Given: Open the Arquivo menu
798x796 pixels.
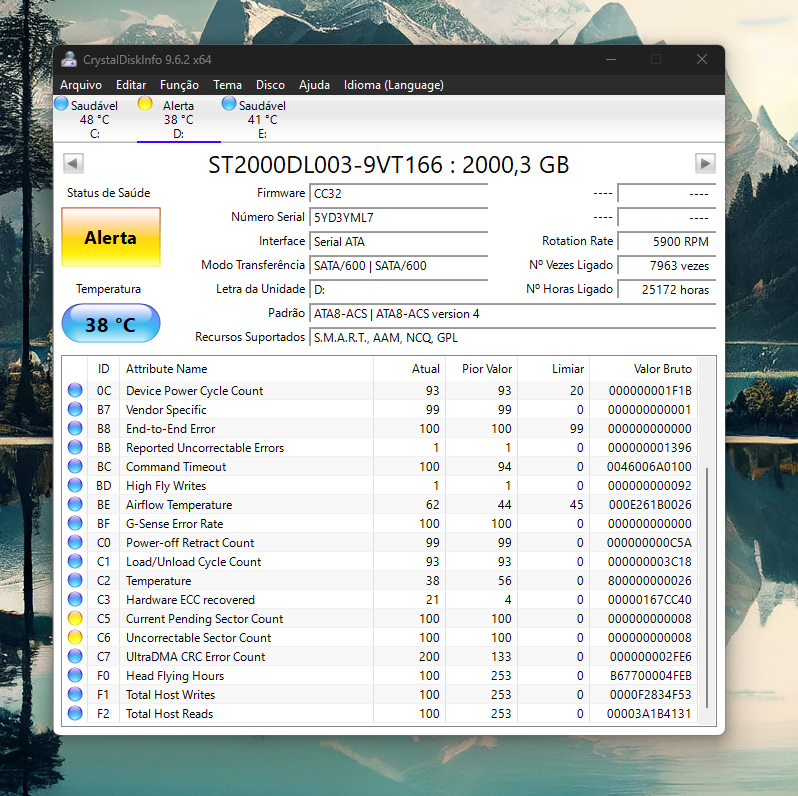Looking at the screenshot, I should [x=81, y=85].
